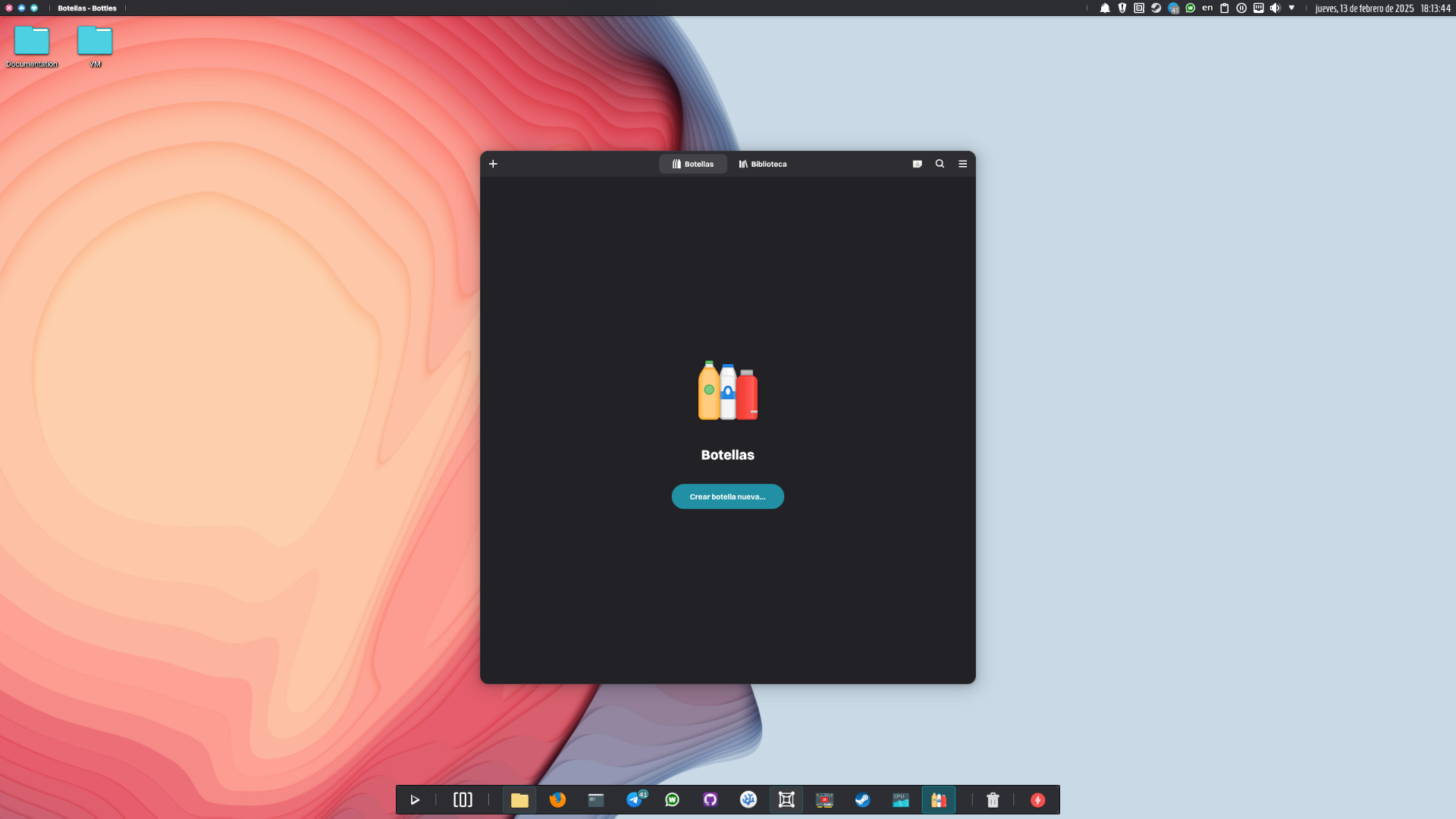Open the clipboard tray icon
Image resolution: width=1456 pixels, height=819 pixels.
tap(1224, 8)
